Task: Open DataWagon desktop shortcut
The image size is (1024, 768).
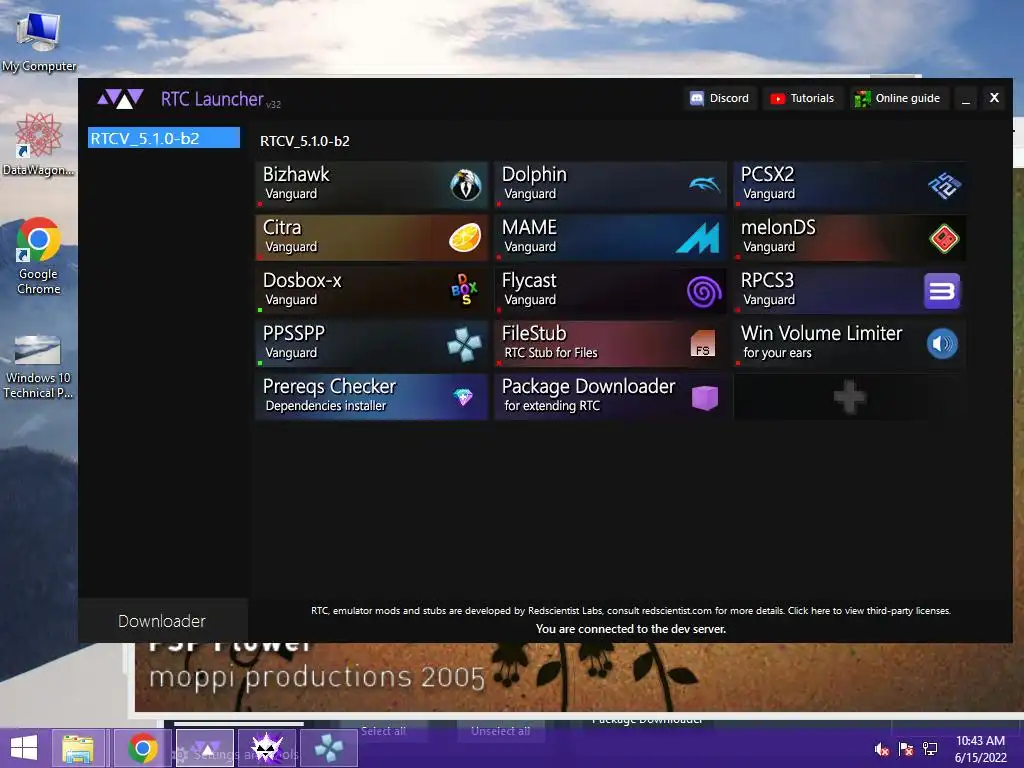Action: click(39, 145)
